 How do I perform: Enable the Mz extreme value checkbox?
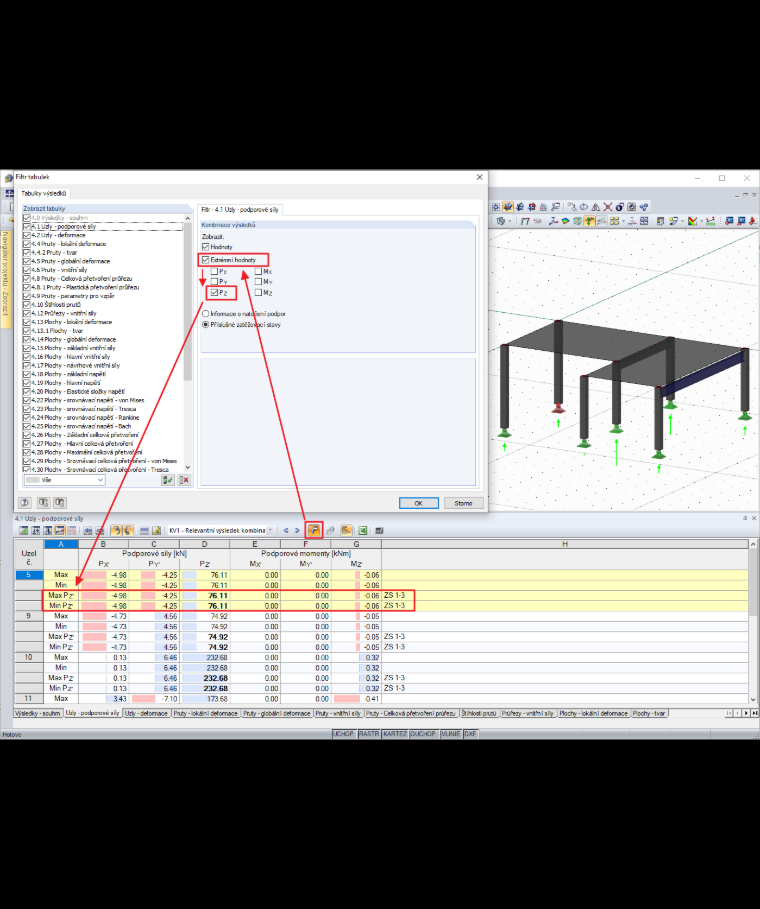pos(258,293)
